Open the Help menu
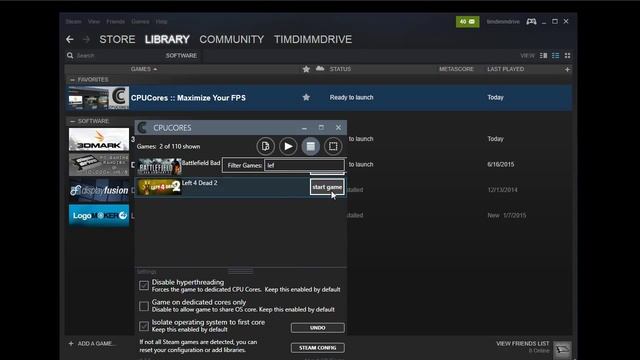 161,21
